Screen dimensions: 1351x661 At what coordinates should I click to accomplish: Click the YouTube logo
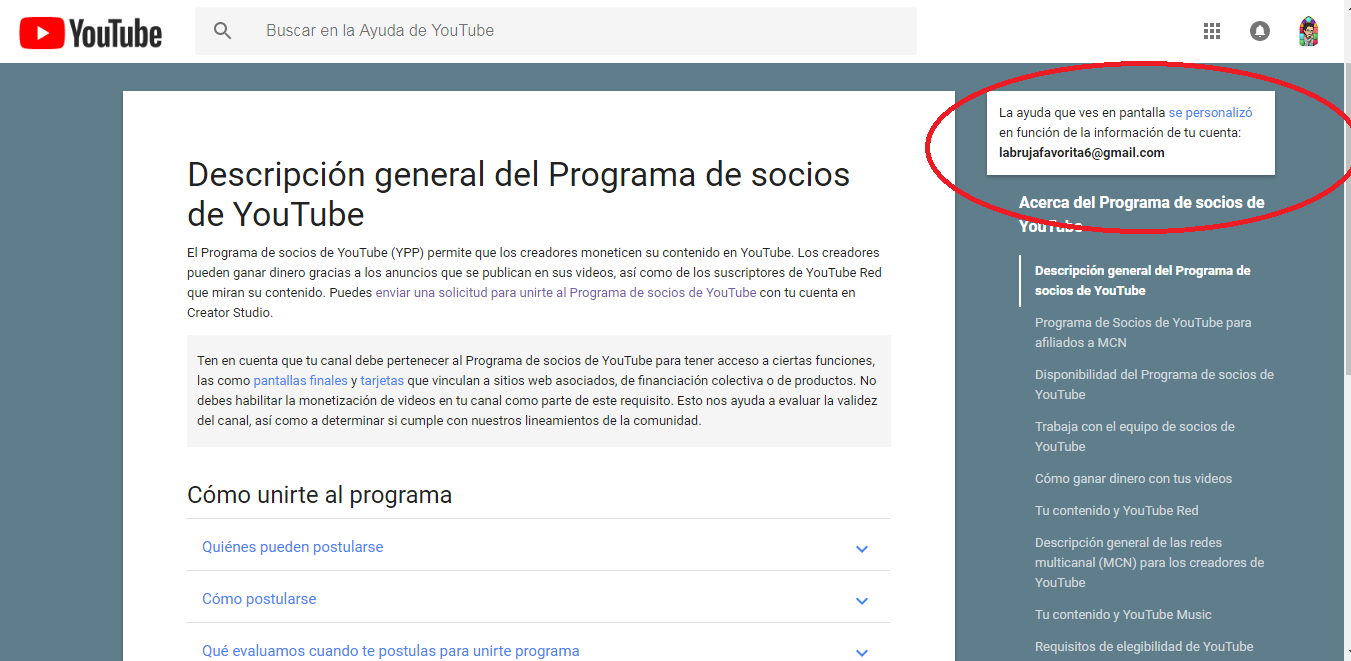click(x=91, y=32)
